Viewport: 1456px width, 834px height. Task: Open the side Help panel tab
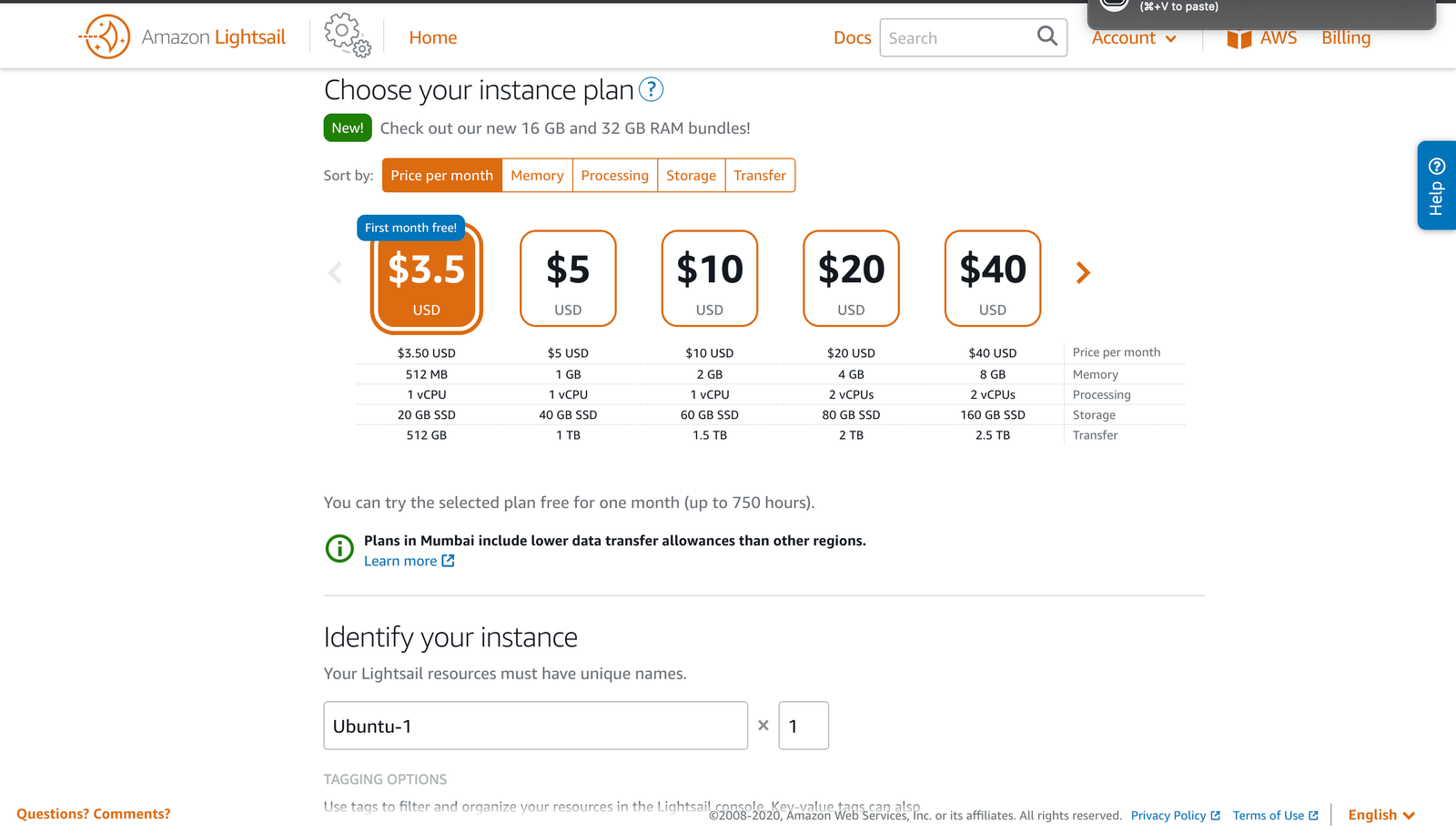point(1436,186)
